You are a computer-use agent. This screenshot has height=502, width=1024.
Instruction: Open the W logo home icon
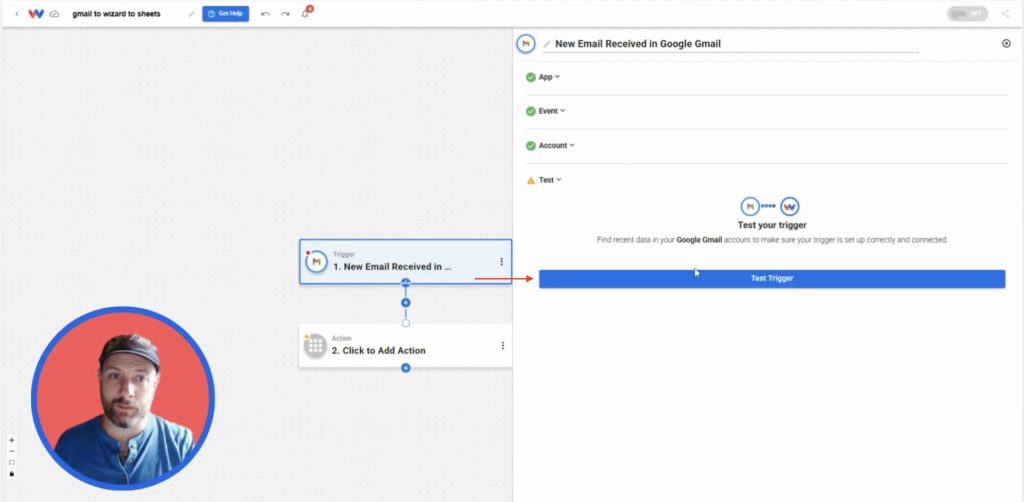(36, 14)
